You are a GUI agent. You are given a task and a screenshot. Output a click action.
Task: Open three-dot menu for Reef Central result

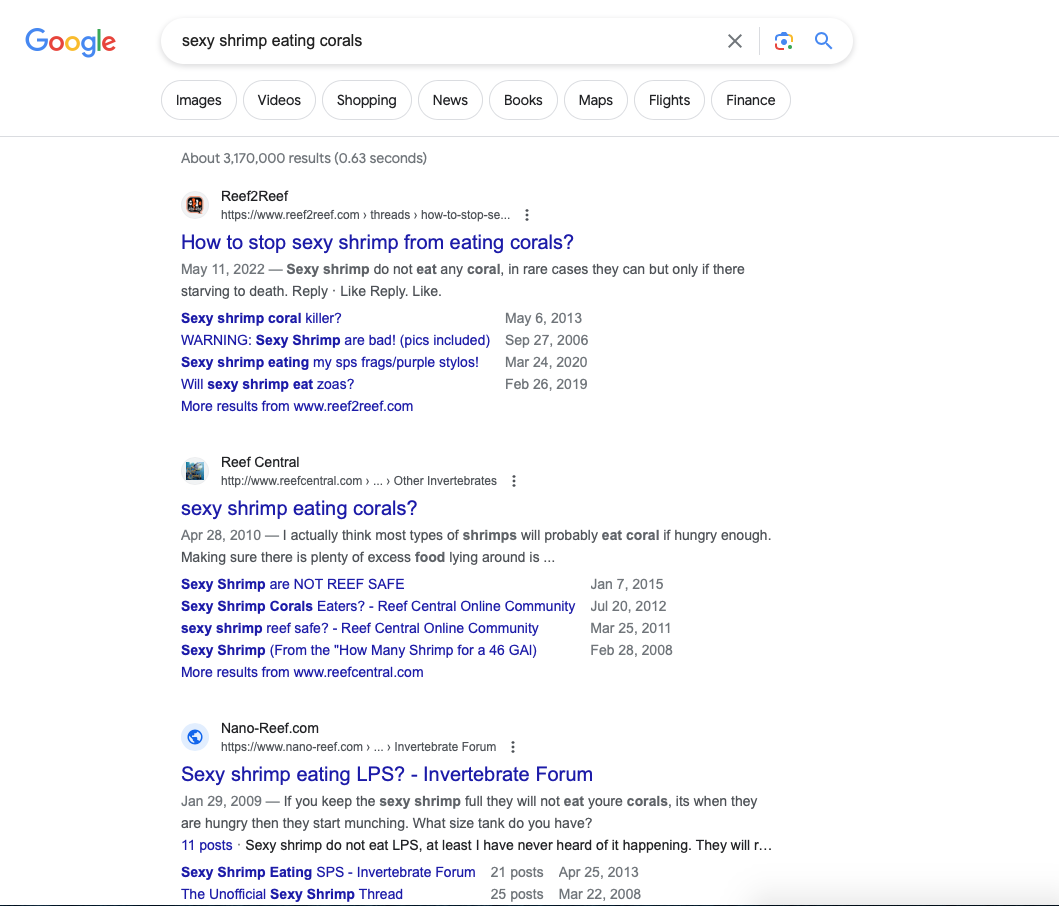[514, 481]
